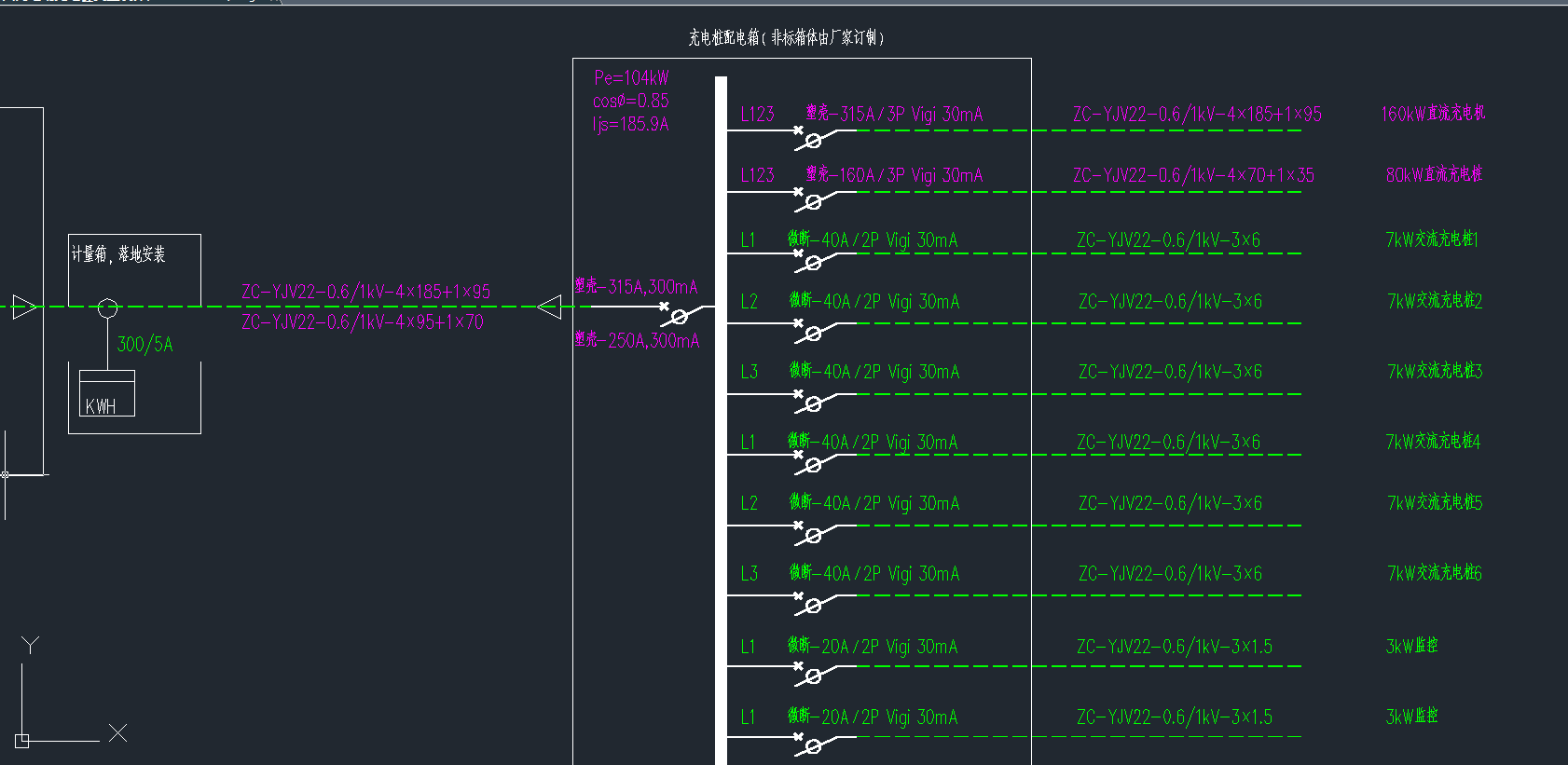Click the current transformer circle in metering box
This screenshot has height=765, width=1568.
(x=107, y=307)
